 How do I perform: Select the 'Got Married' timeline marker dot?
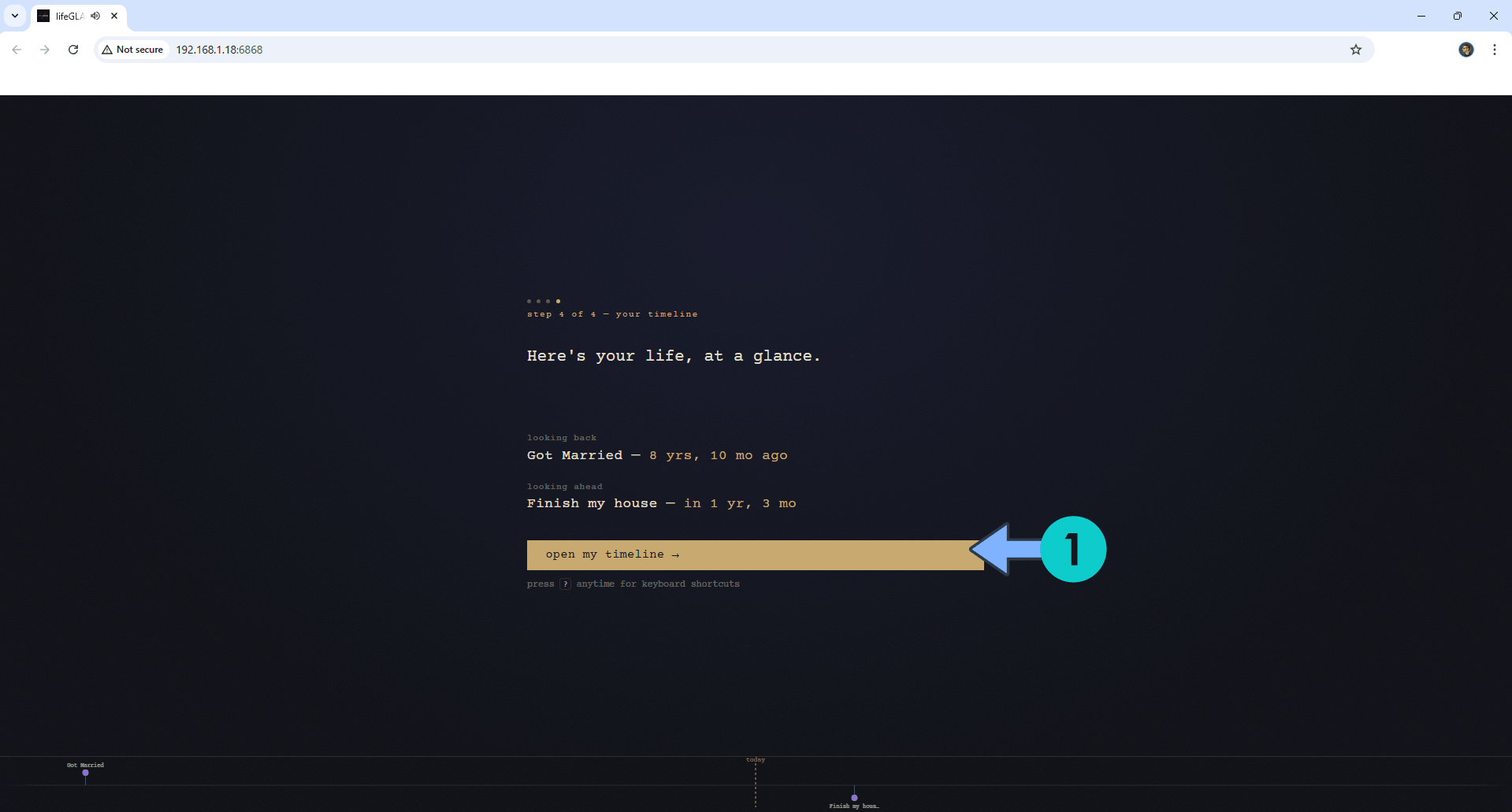click(x=85, y=773)
